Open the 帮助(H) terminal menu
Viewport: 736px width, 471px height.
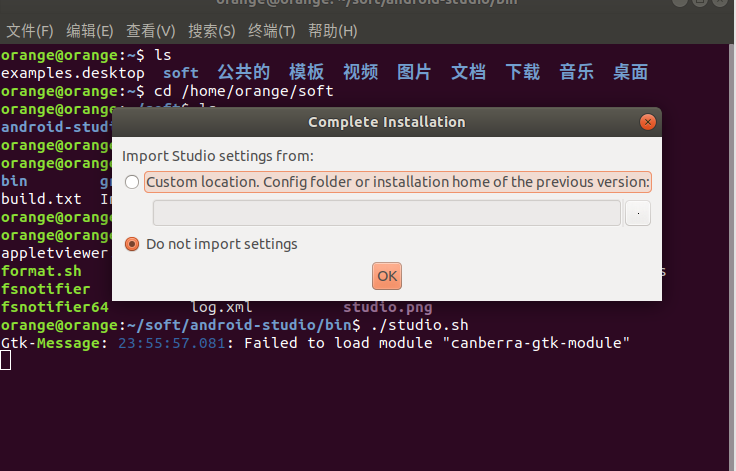(333, 31)
